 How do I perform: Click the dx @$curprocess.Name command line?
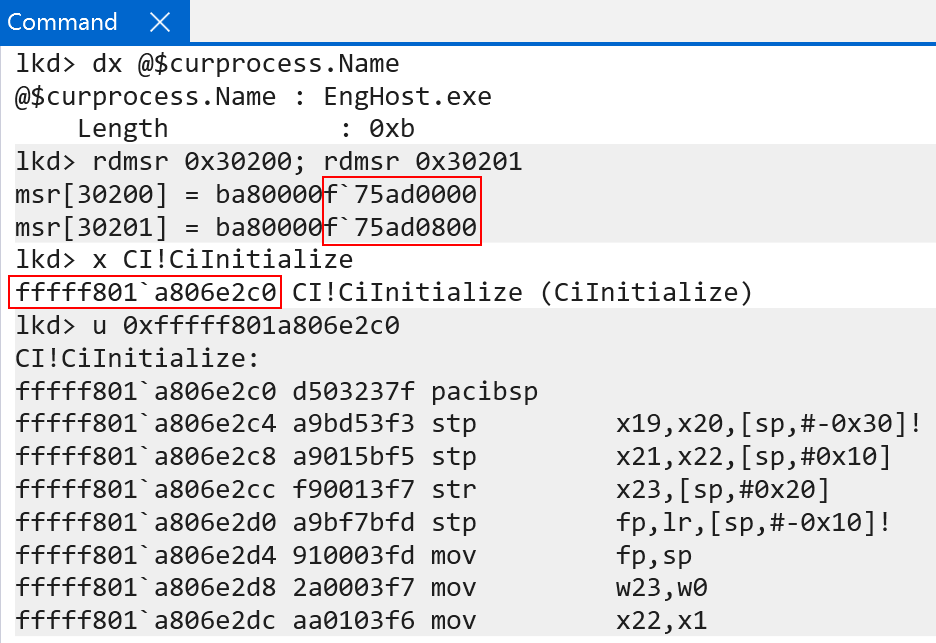(207, 64)
